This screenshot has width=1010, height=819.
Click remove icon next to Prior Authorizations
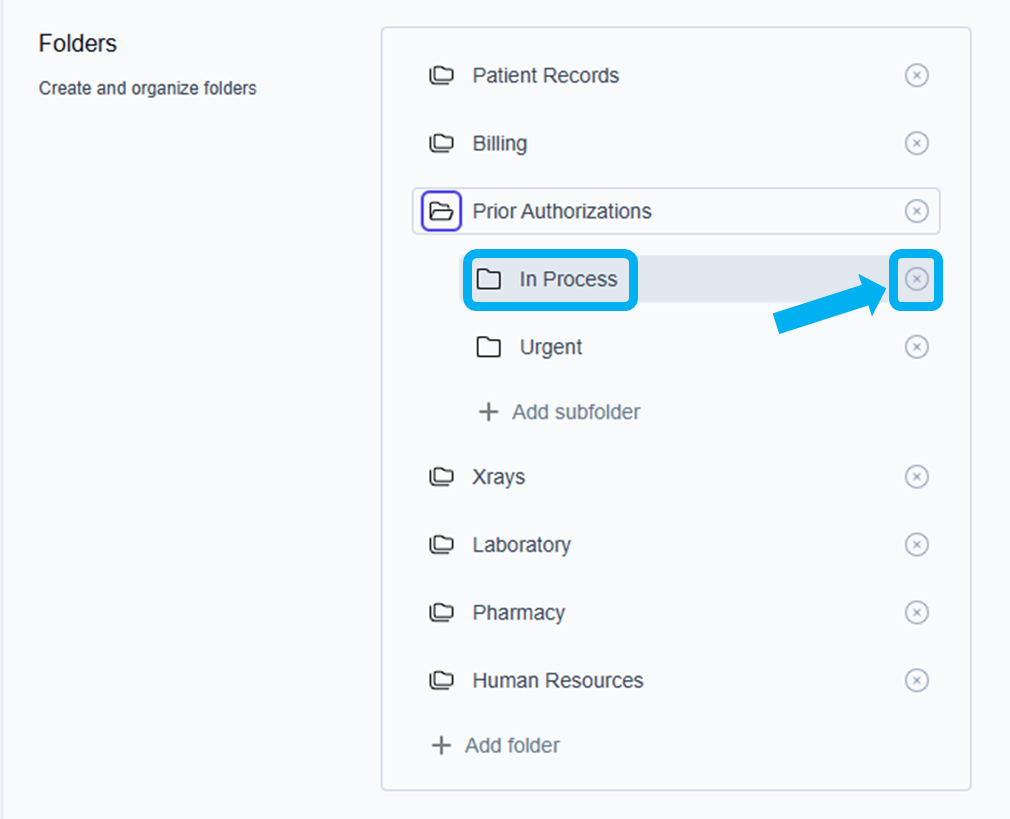click(x=916, y=211)
